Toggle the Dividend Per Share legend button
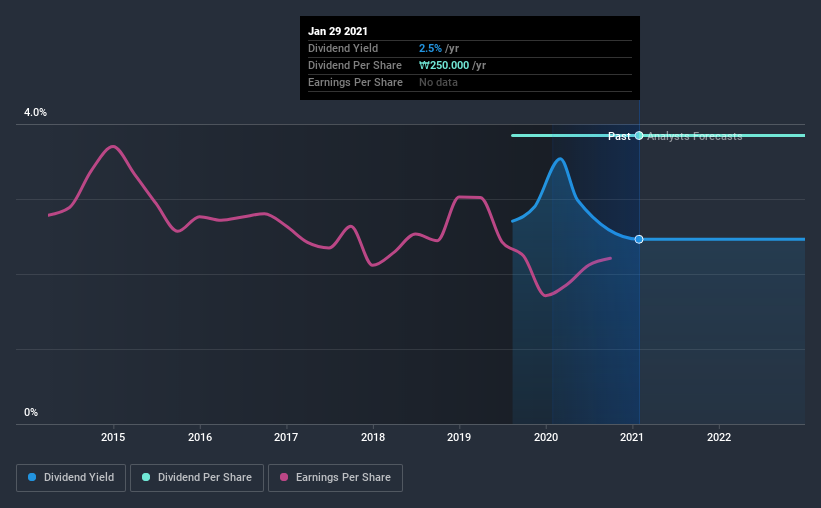Screen dimensions: 821x508 197,478
